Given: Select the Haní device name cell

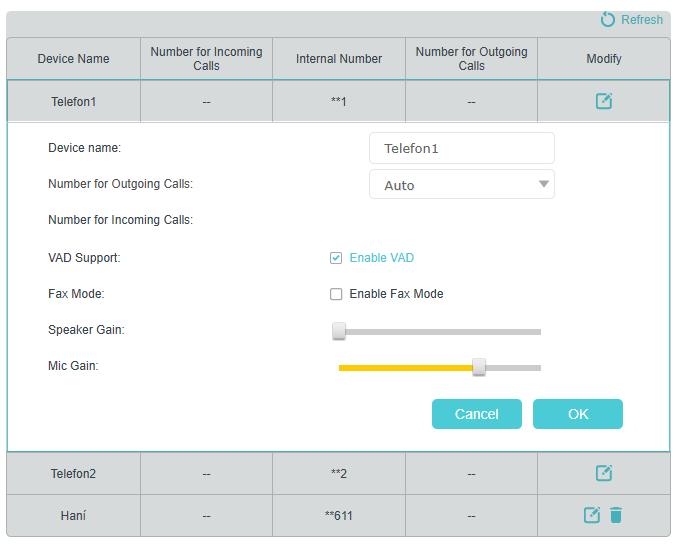Looking at the screenshot, I should click(74, 516).
